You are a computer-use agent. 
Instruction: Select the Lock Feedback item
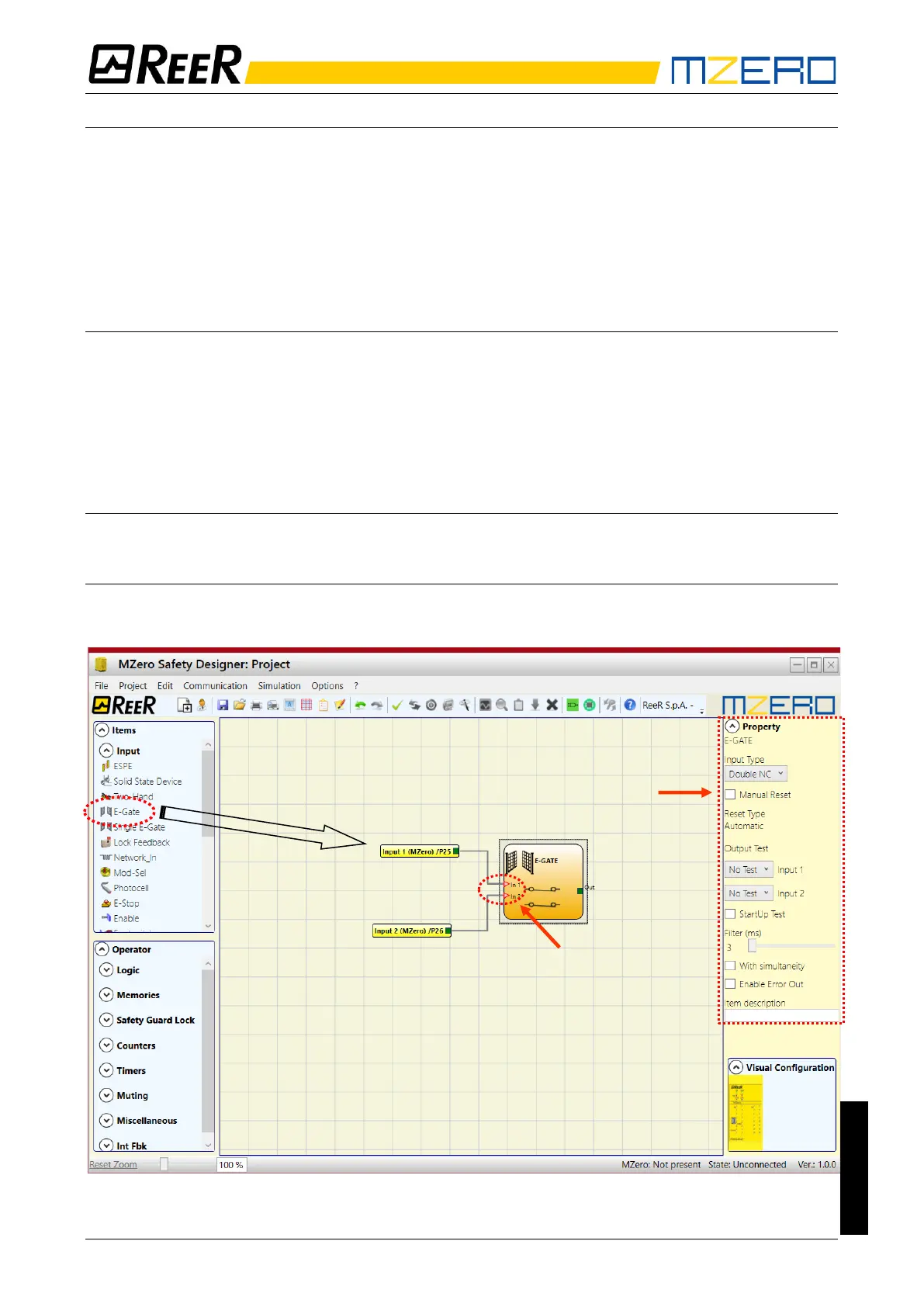(x=136, y=843)
